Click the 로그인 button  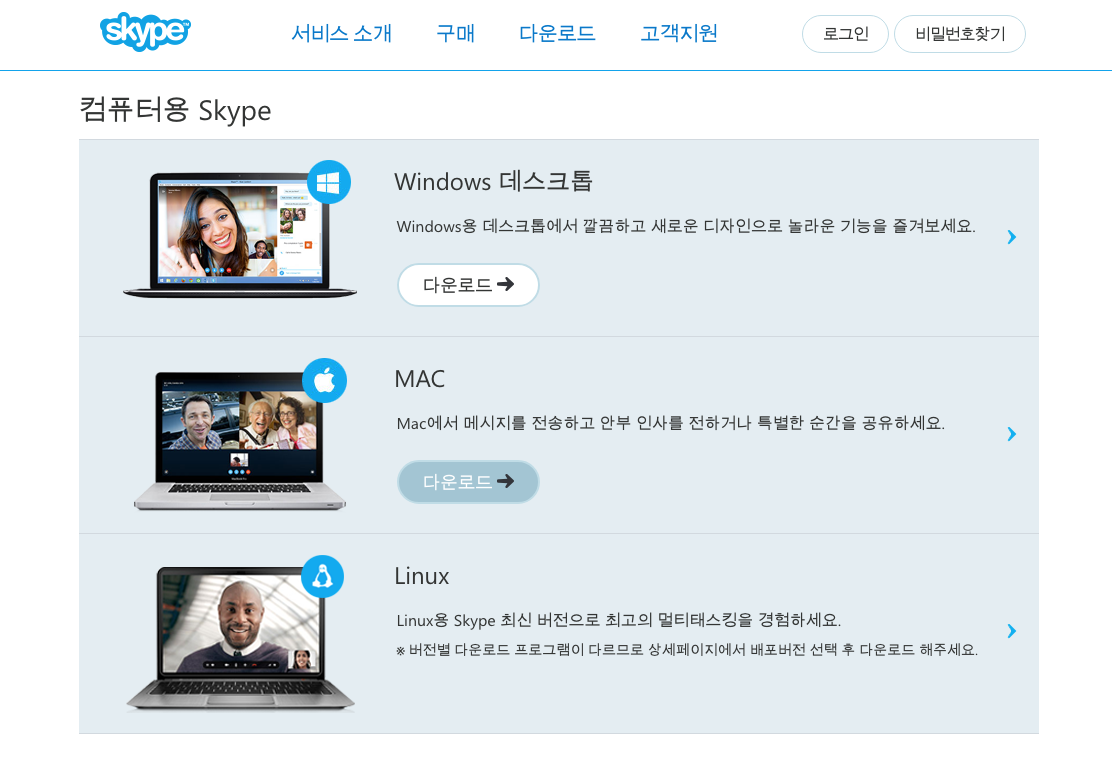point(845,34)
